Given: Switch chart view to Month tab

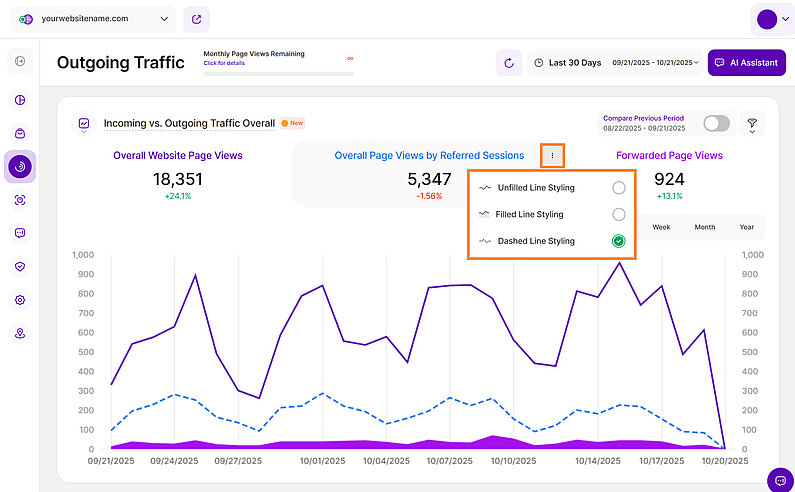Looking at the screenshot, I should pyautogui.click(x=705, y=227).
